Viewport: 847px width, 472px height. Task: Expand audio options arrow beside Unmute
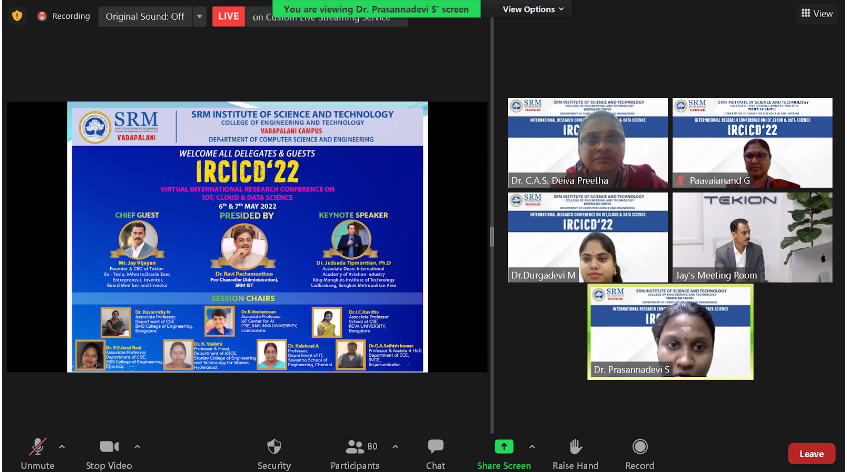click(62, 446)
